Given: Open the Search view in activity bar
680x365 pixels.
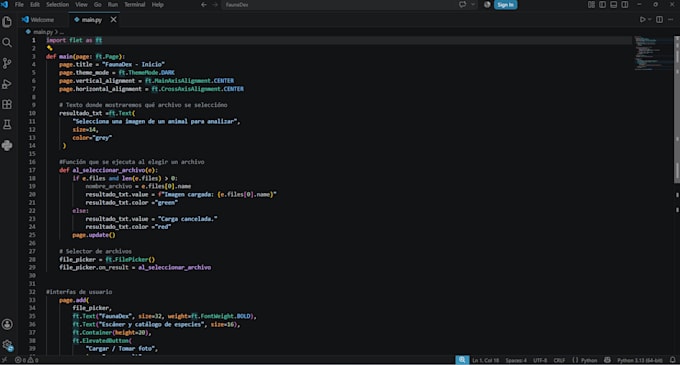Looking at the screenshot, I should 7,42.
